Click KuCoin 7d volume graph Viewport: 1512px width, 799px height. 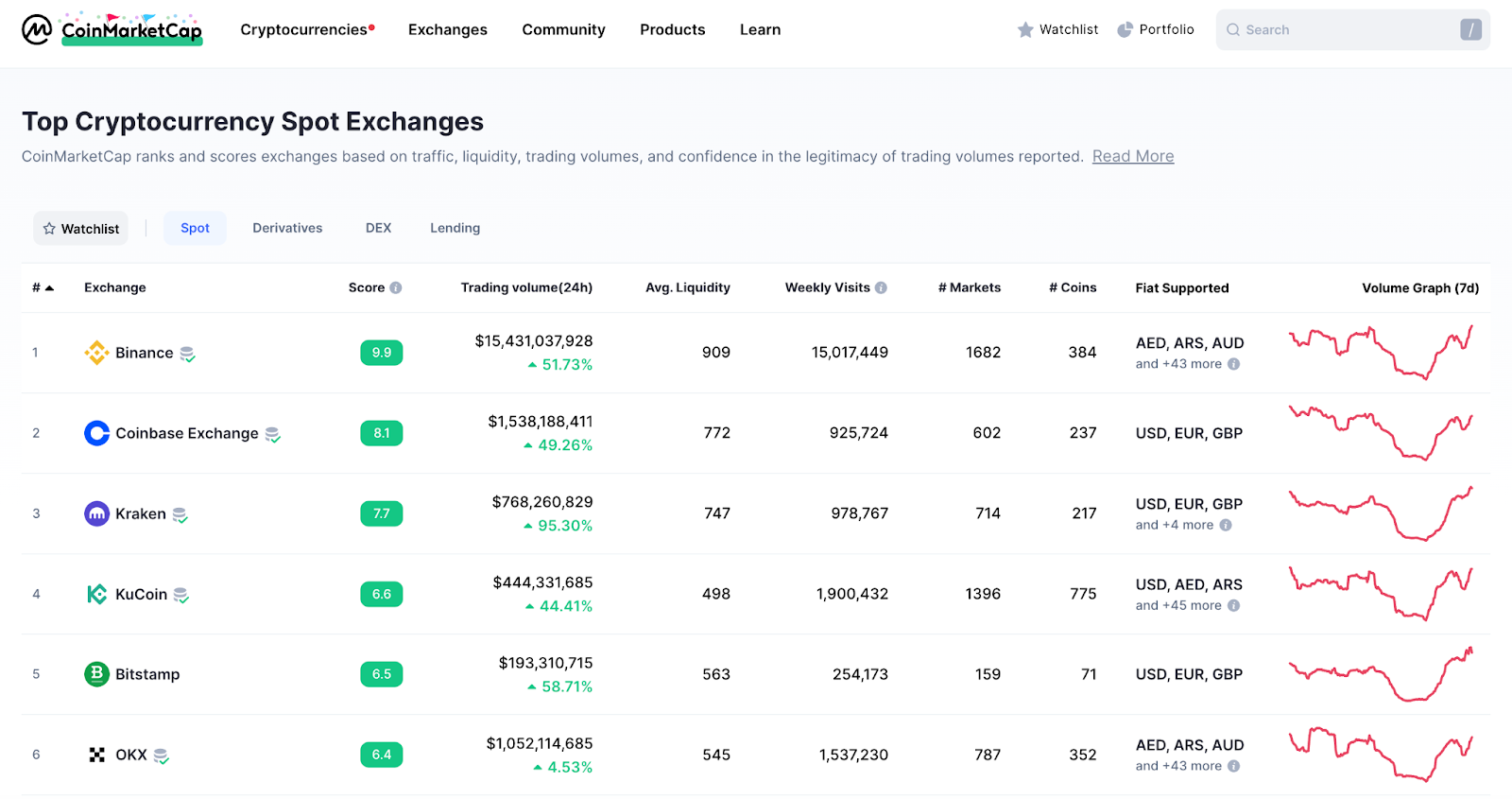pos(1381,593)
